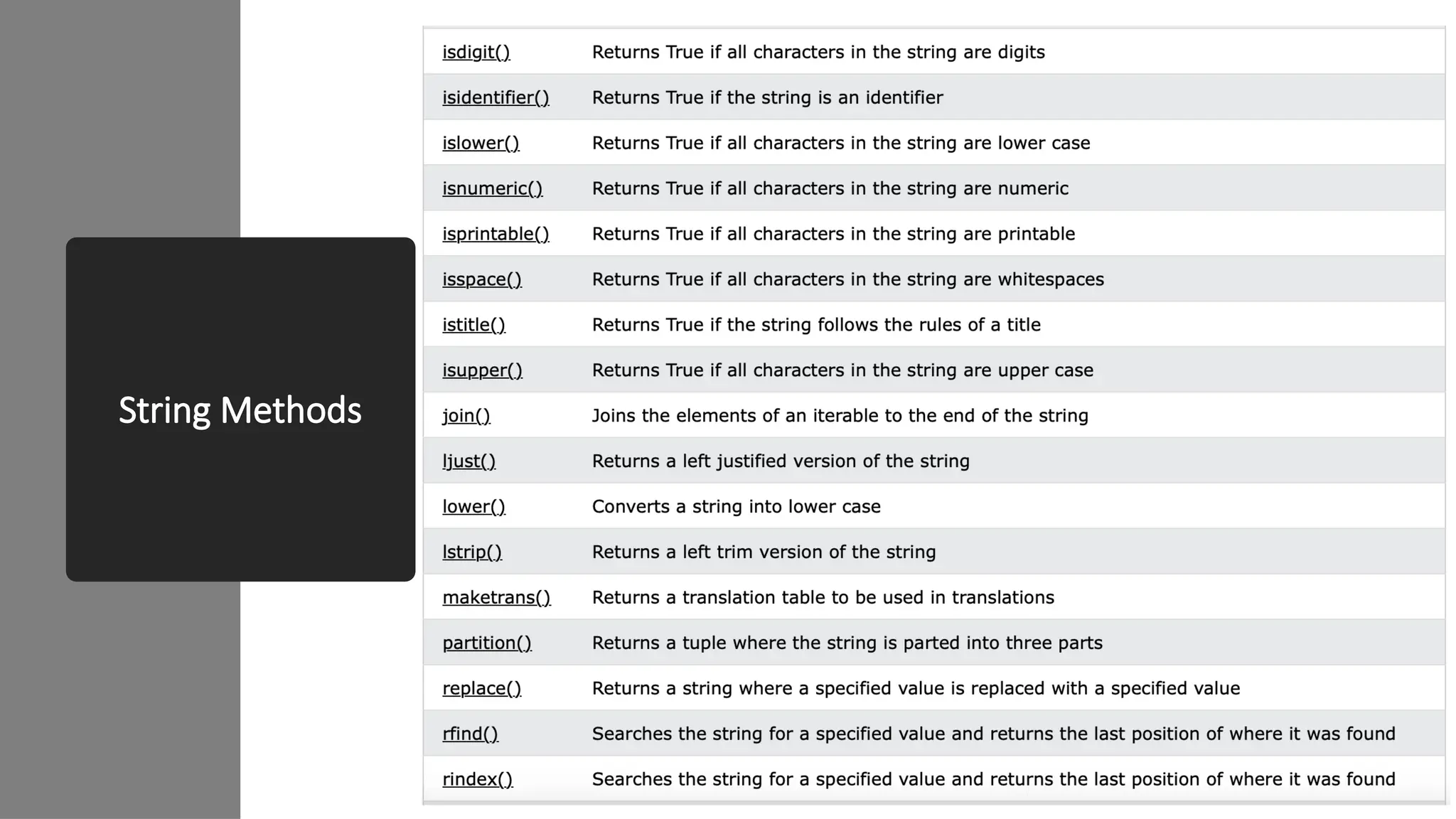
Task: Click the description ending 'are printable'
Action: 833,234
